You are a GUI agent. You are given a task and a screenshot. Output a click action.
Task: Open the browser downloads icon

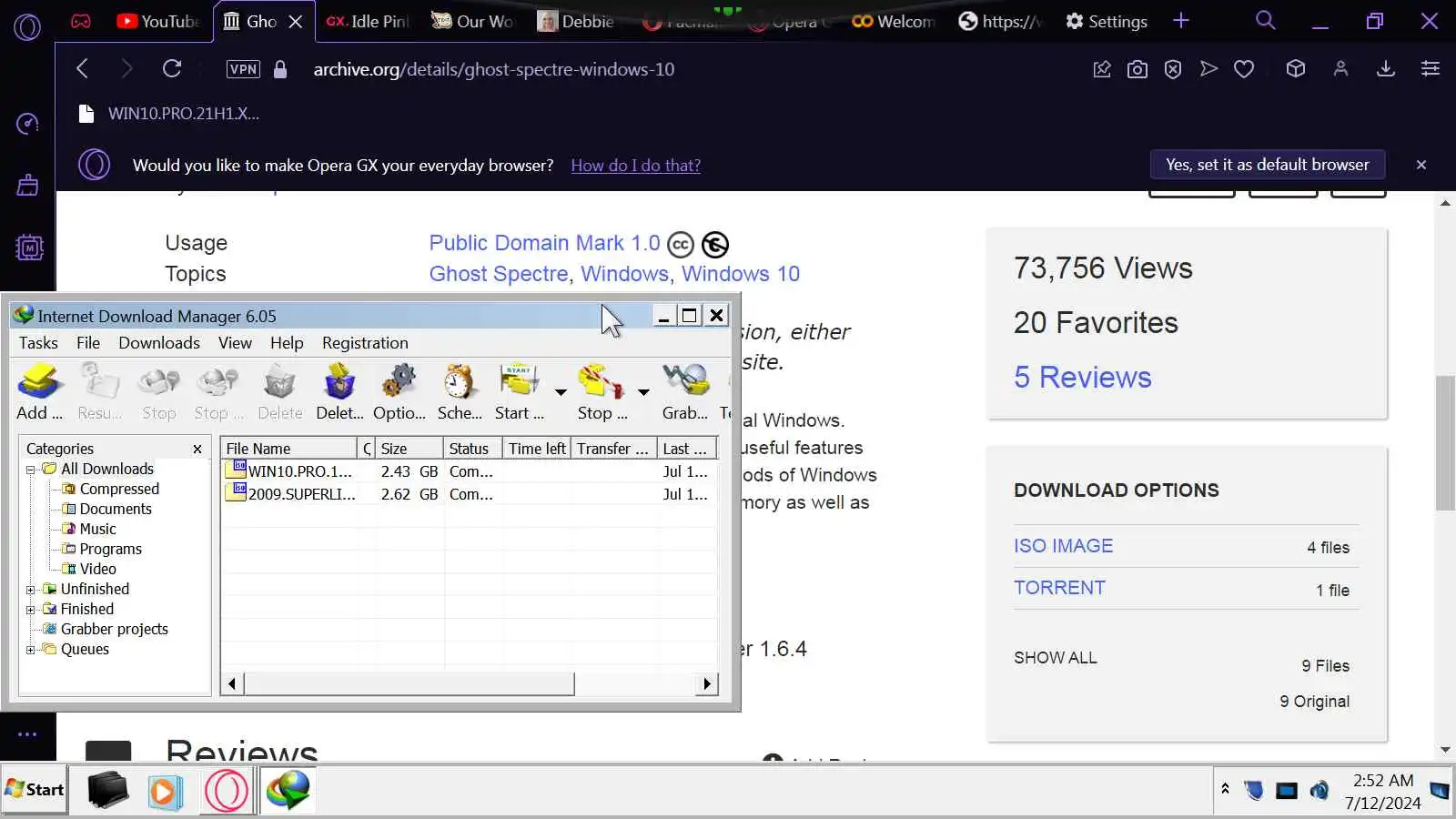point(1386,68)
